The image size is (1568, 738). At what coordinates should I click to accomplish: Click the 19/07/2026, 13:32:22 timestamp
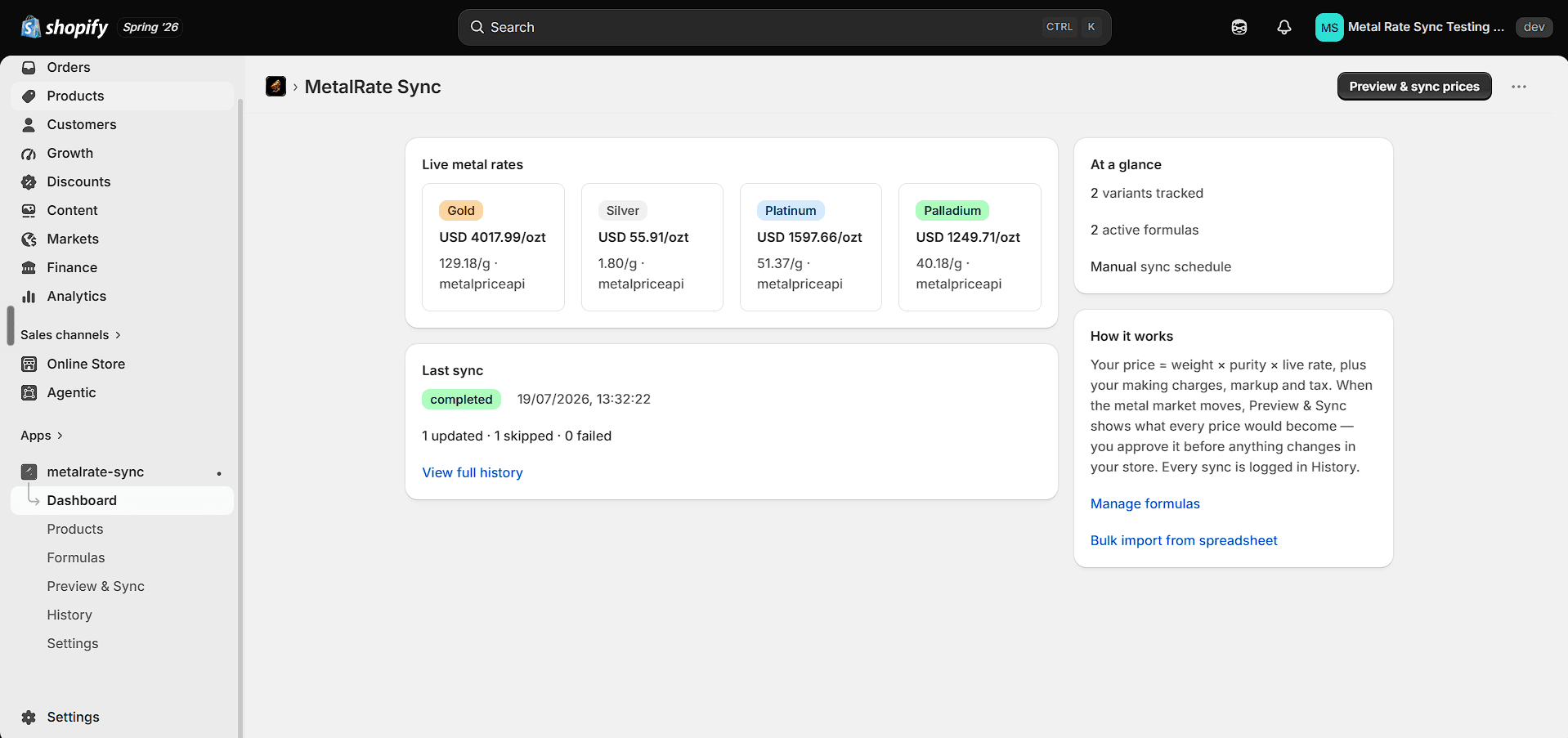(584, 399)
